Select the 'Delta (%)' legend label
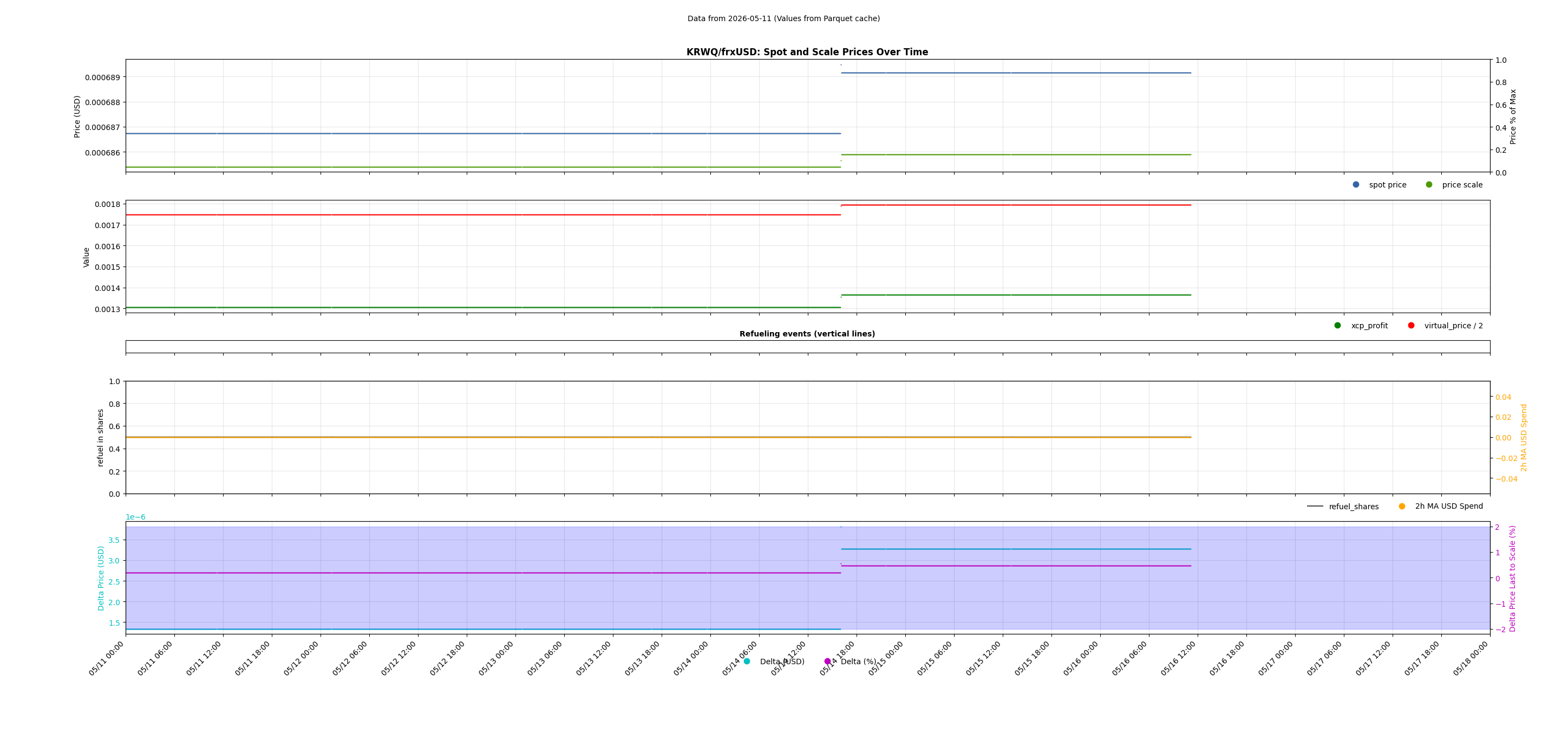Screen dimensions: 1568x746 858,662
